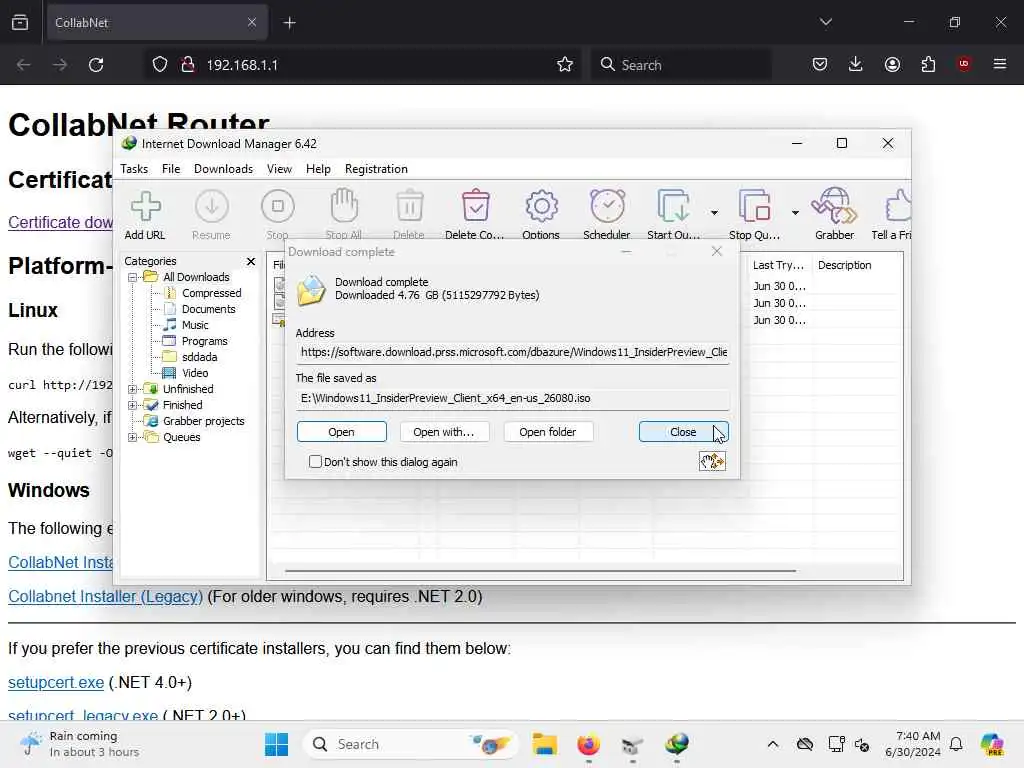Click IDM icon in taskbar
This screenshot has width=1024, height=768.
coord(677,744)
